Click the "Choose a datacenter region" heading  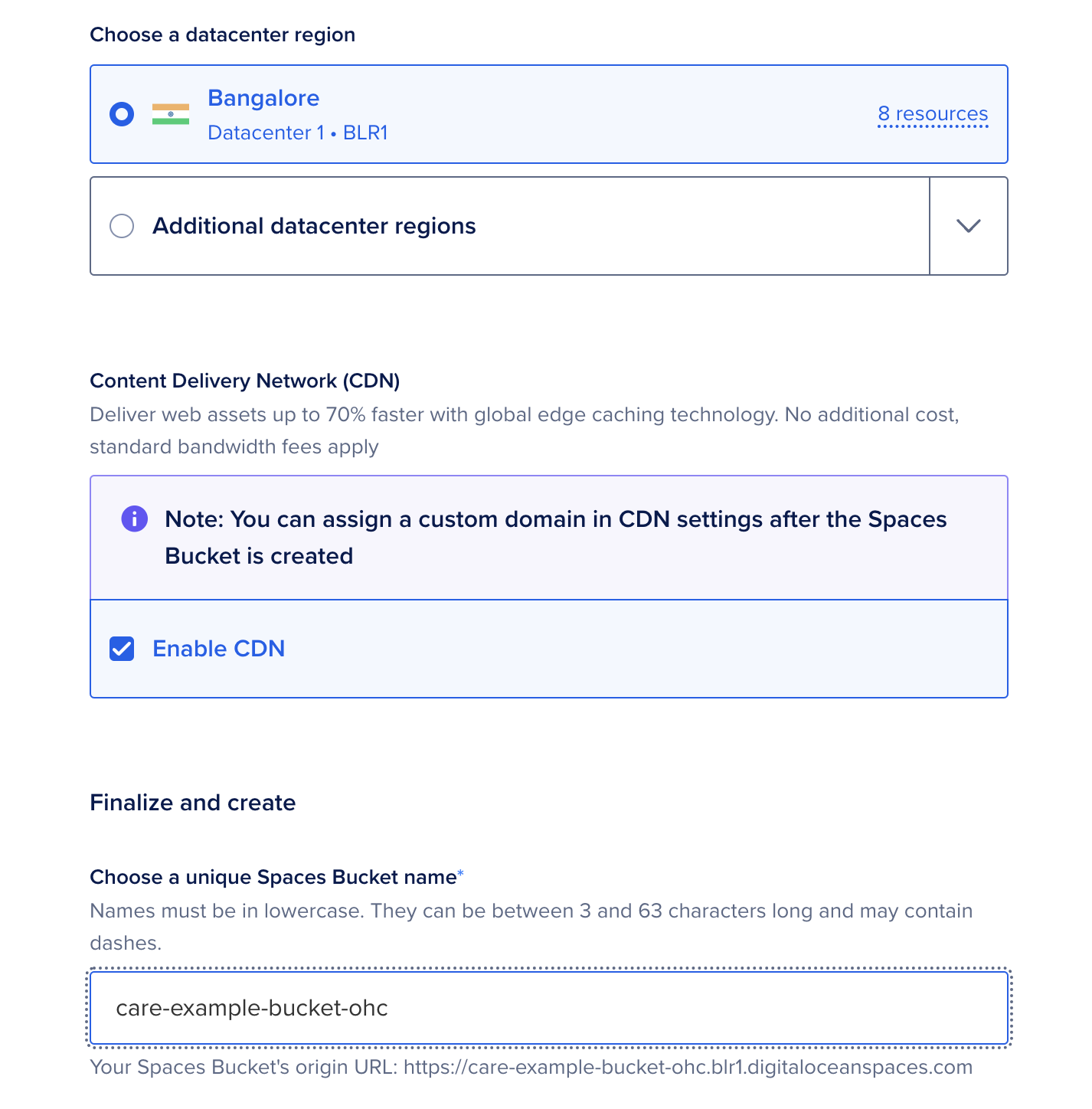(x=223, y=34)
